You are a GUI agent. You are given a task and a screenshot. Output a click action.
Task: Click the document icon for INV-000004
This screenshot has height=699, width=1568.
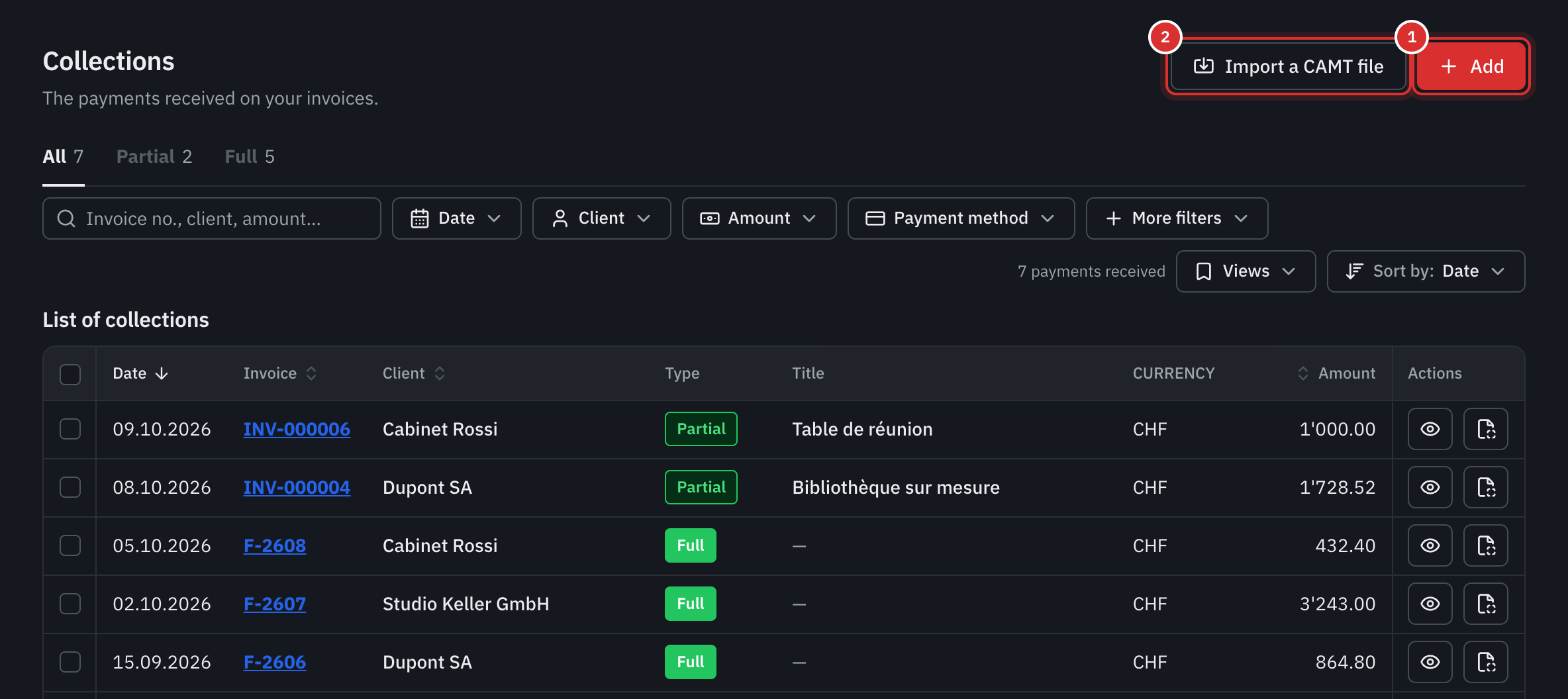click(1485, 487)
